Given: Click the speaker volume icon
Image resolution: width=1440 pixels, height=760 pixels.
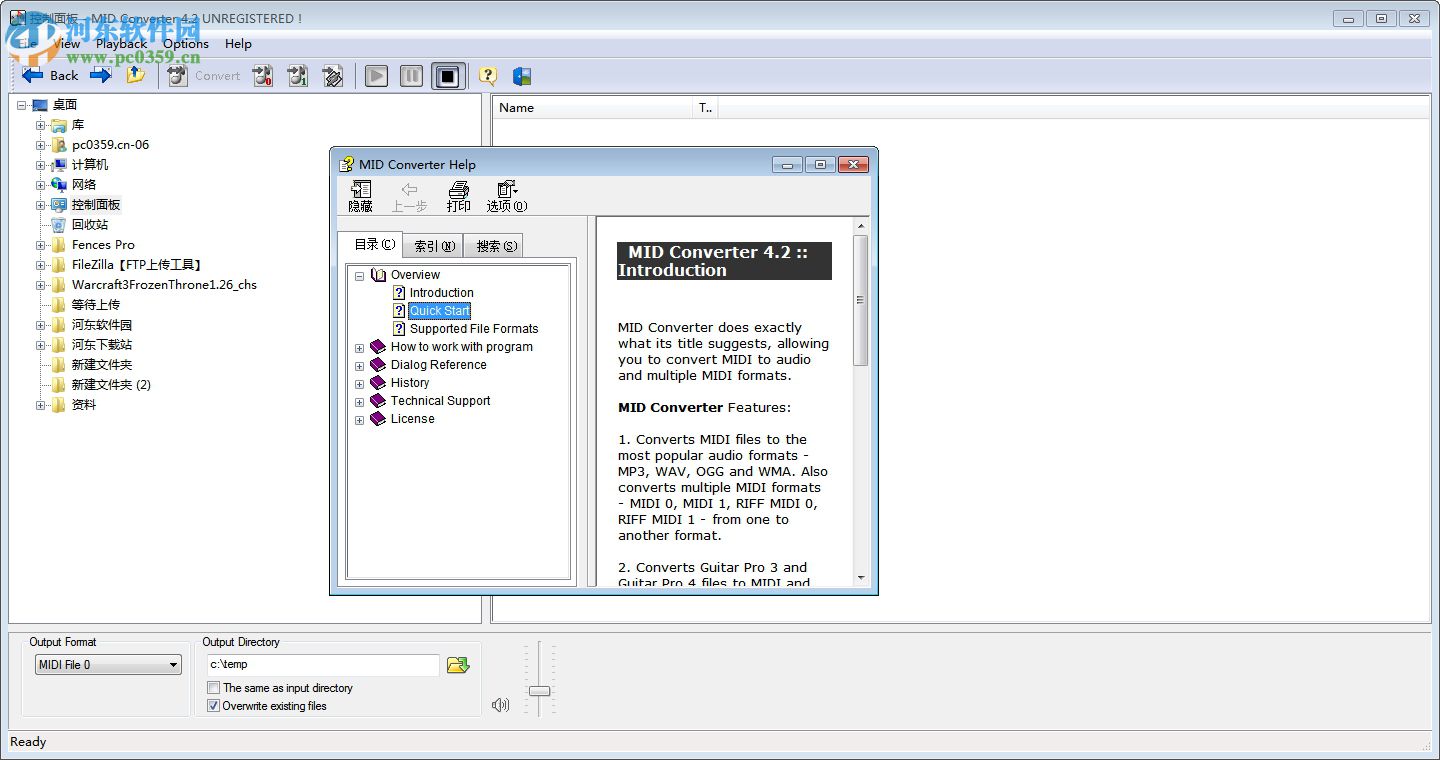Looking at the screenshot, I should (x=500, y=705).
